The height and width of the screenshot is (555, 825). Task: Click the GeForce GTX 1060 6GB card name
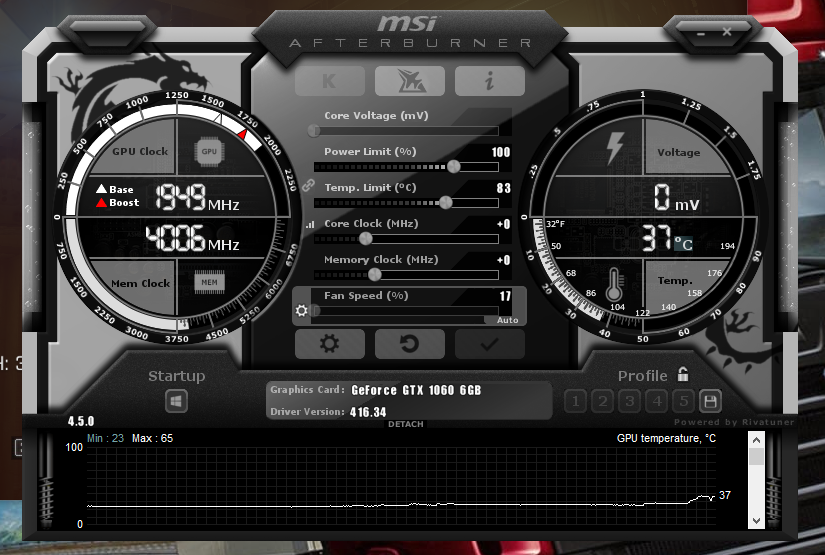point(416,390)
